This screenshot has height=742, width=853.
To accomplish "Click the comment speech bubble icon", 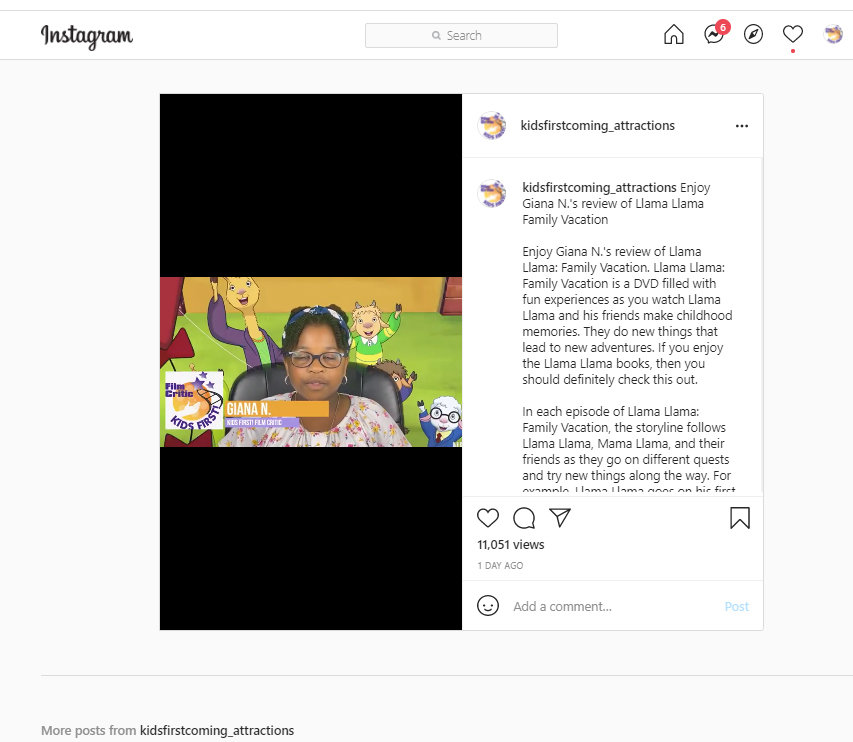I will coord(524,518).
